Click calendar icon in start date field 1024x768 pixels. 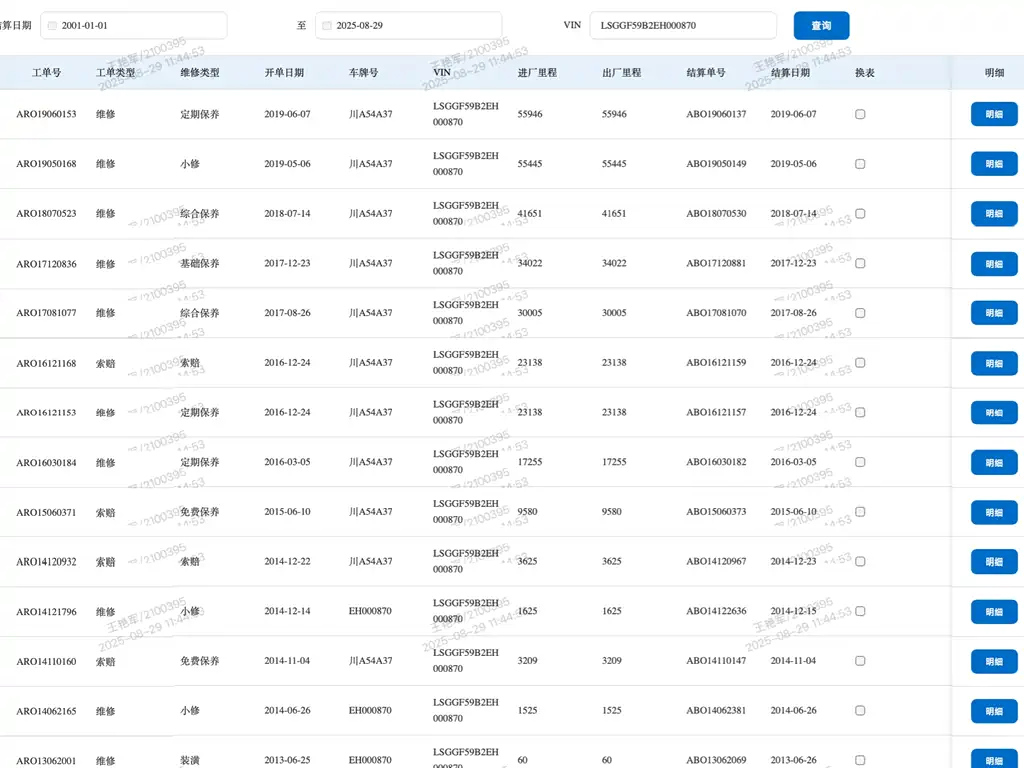click(x=52, y=26)
